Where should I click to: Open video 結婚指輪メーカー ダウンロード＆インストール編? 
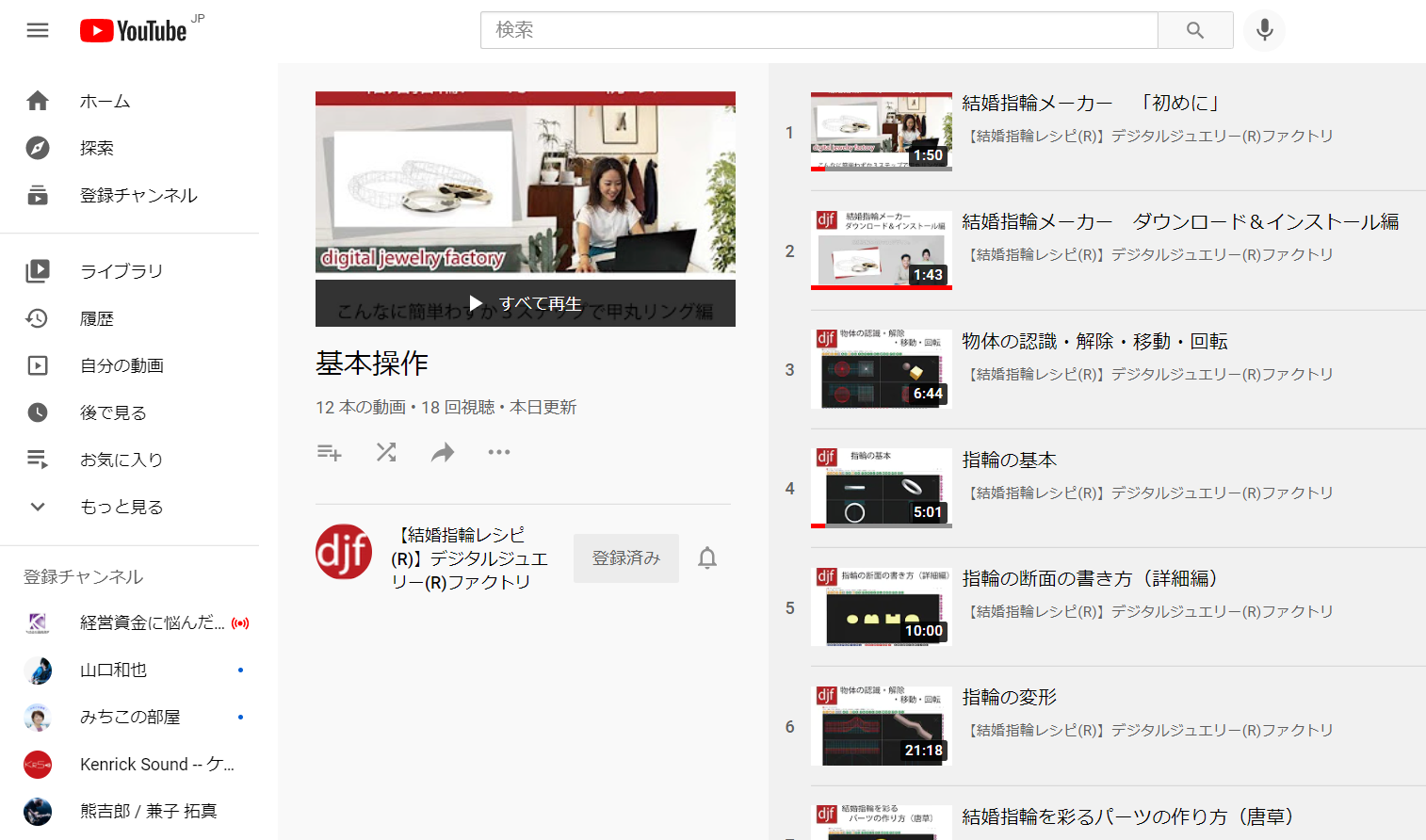1180,221
